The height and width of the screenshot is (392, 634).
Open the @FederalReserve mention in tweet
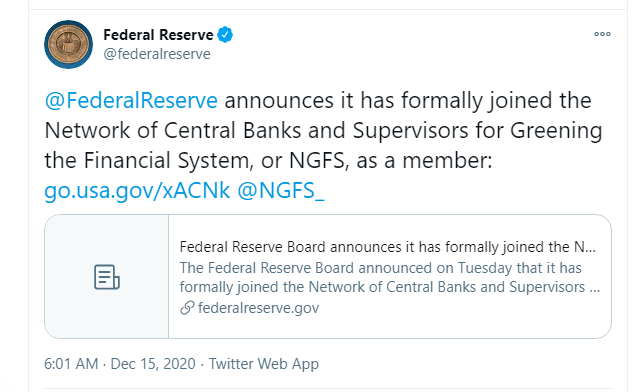pos(131,100)
